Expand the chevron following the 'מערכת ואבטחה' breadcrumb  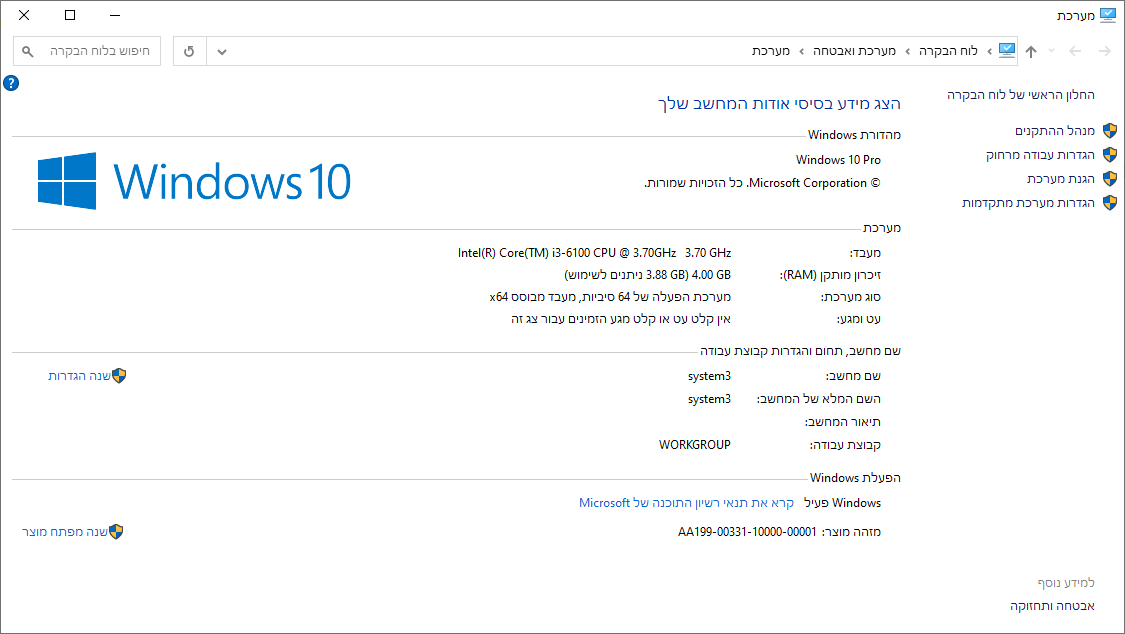(801, 51)
